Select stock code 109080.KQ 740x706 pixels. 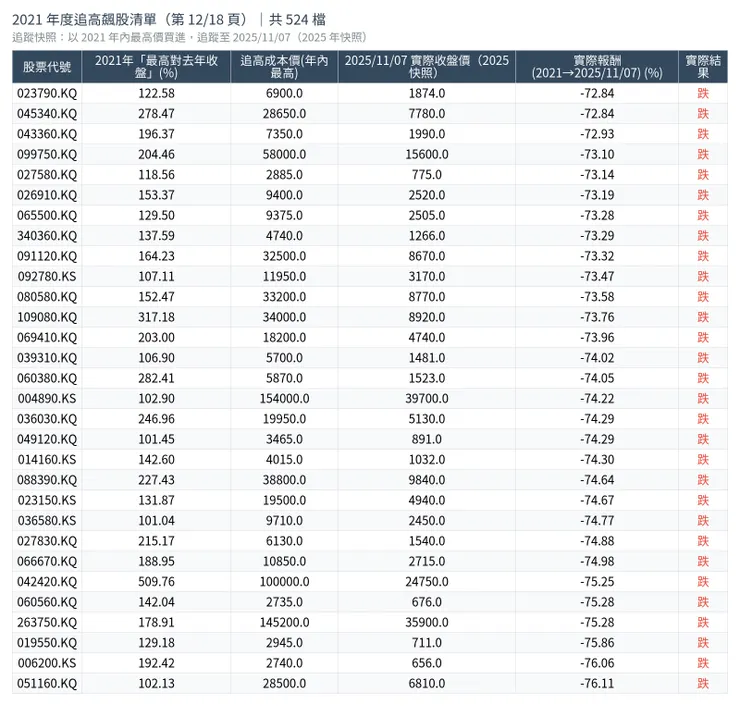coord(47,317)
